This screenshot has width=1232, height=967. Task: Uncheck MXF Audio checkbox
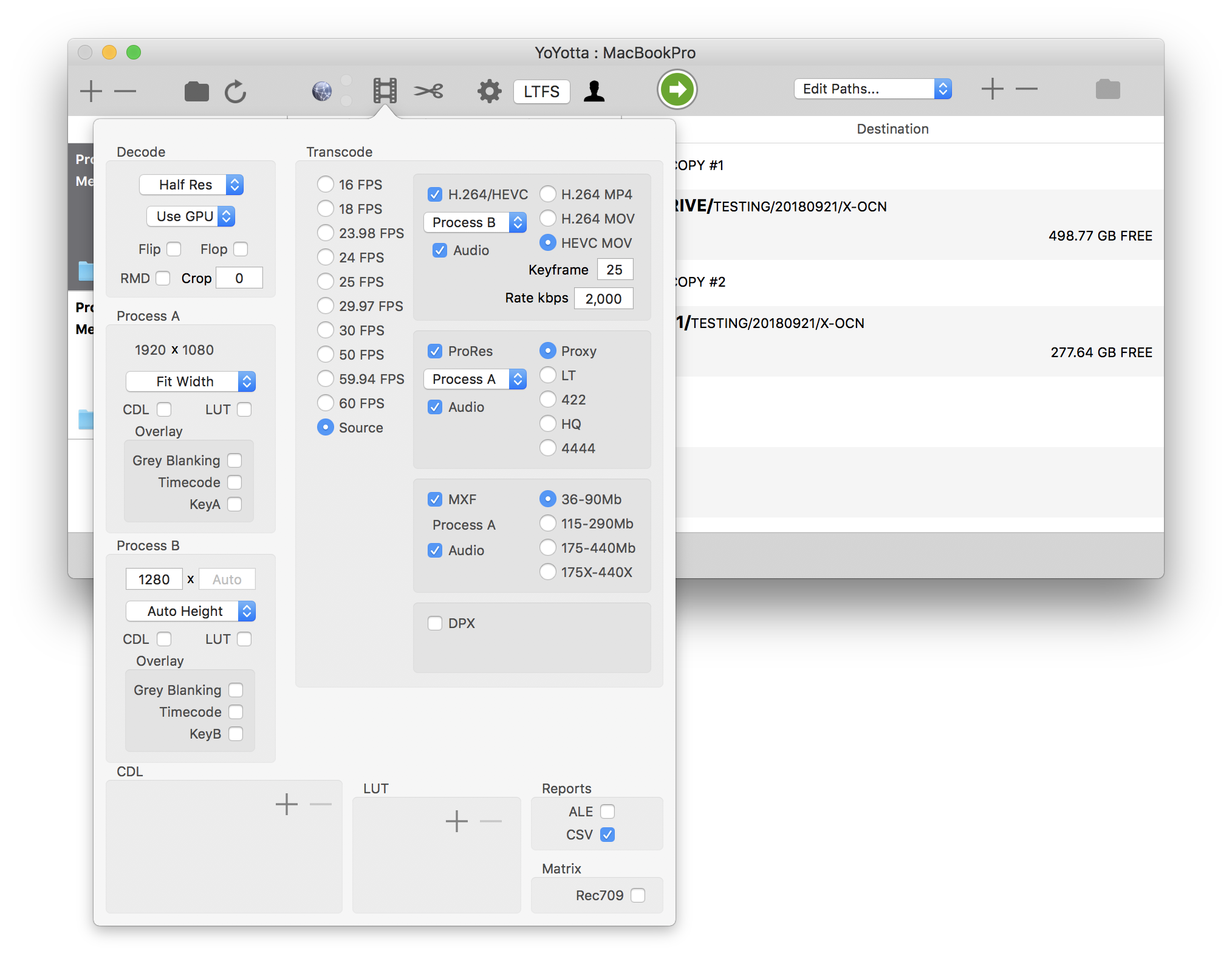tap(435, 550)
